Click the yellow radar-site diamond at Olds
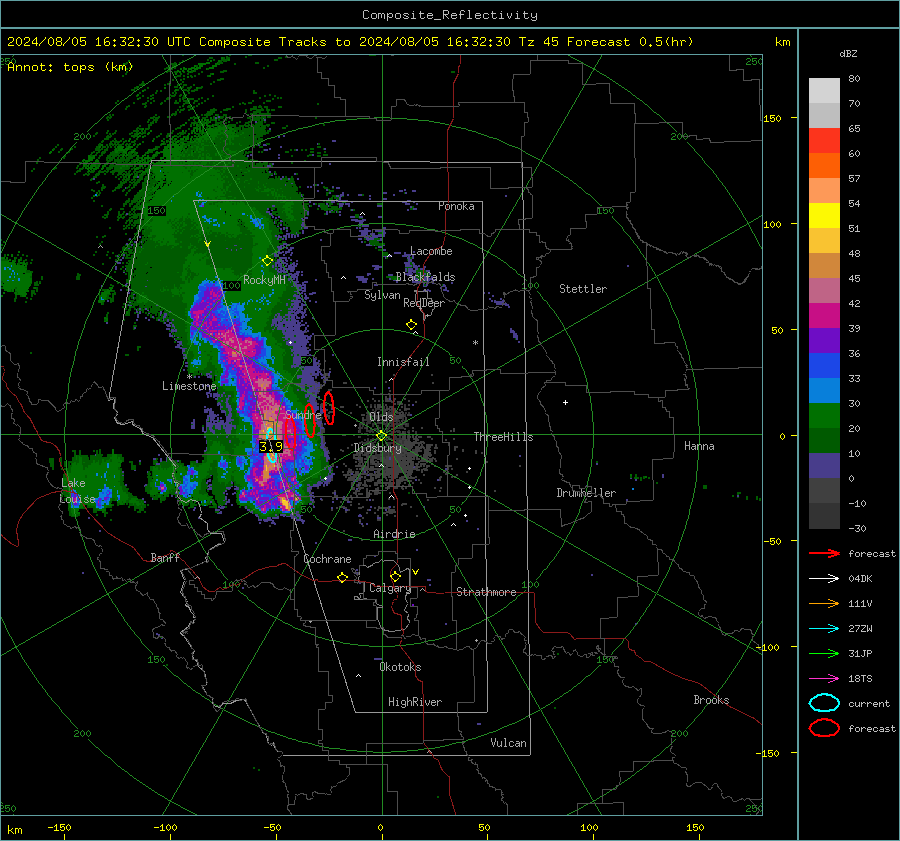Image resolution: width=900 pixels, height=841 pixels. 381,436
